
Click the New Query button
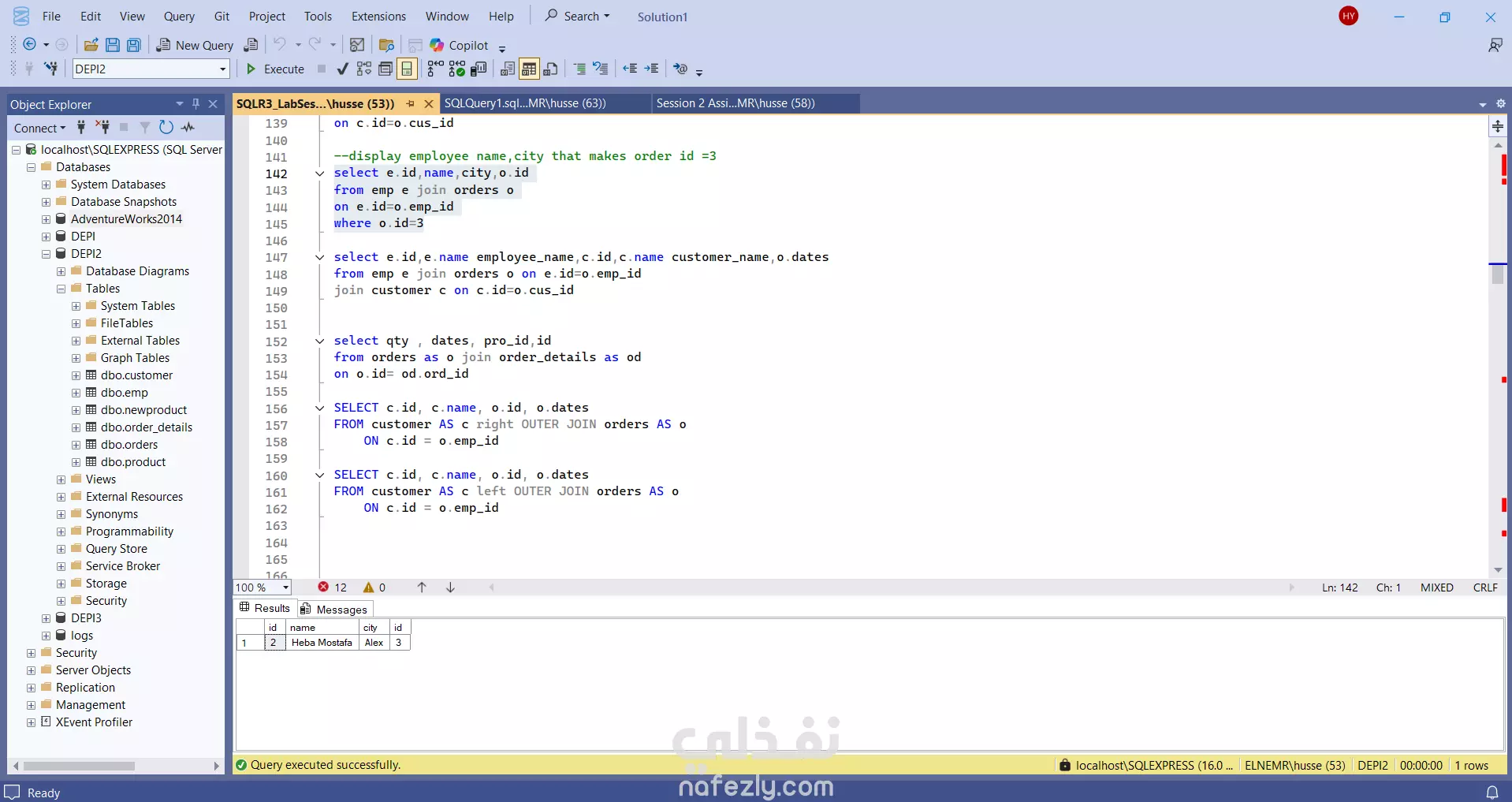(195, 46)
